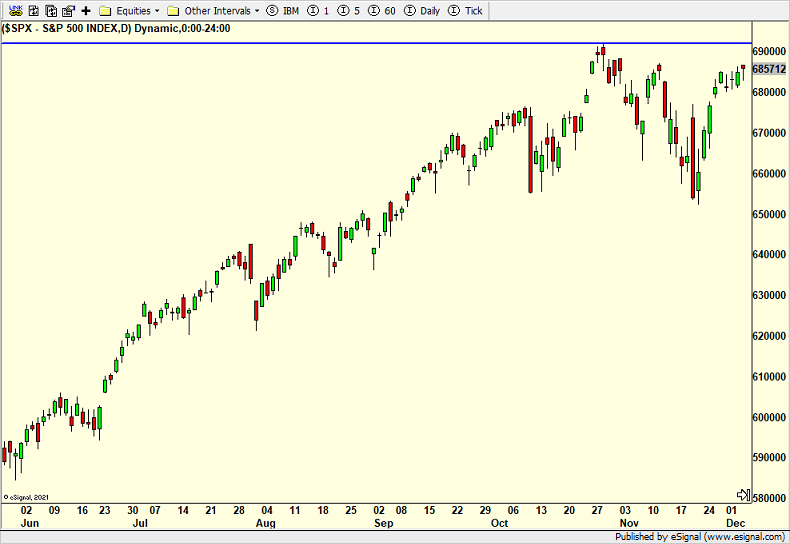Expand the Other Intervals dropdown
Screen dimensions: 790x544
[x=214, y=11]
